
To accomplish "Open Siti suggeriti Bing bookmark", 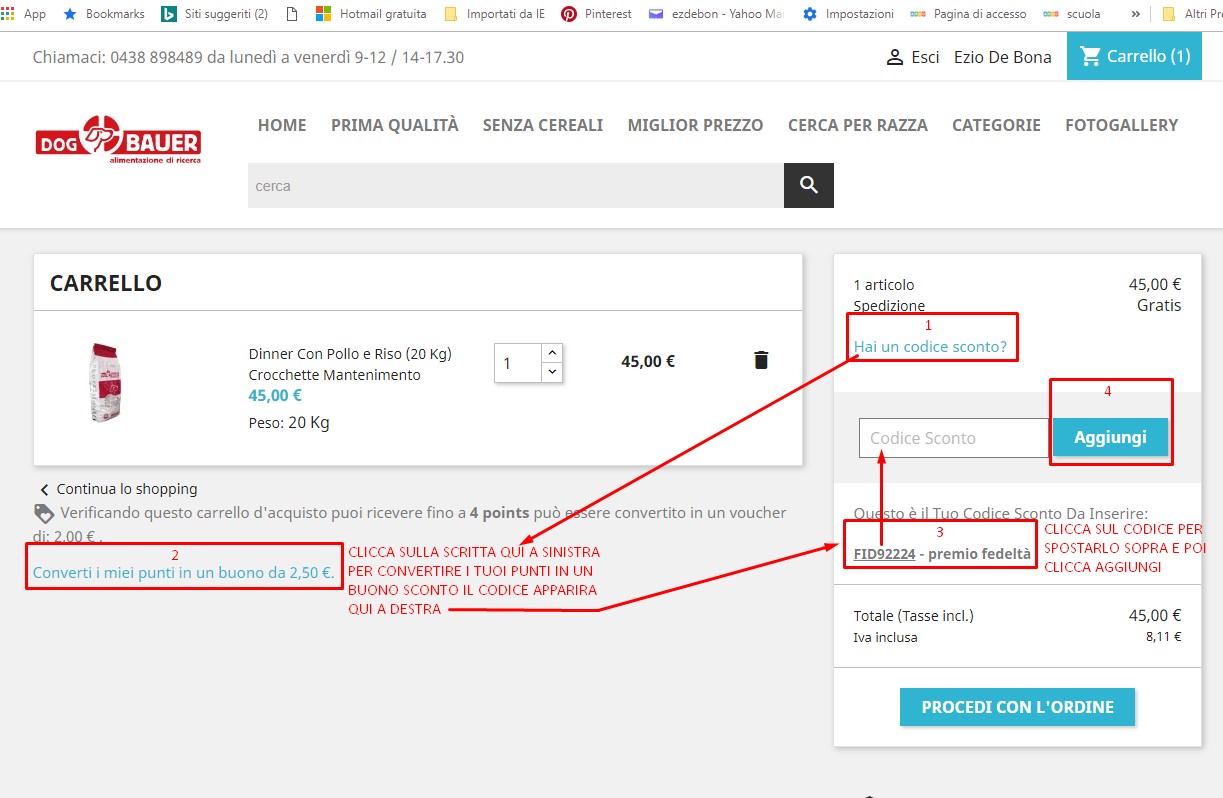I will click(x=215, y=14).
